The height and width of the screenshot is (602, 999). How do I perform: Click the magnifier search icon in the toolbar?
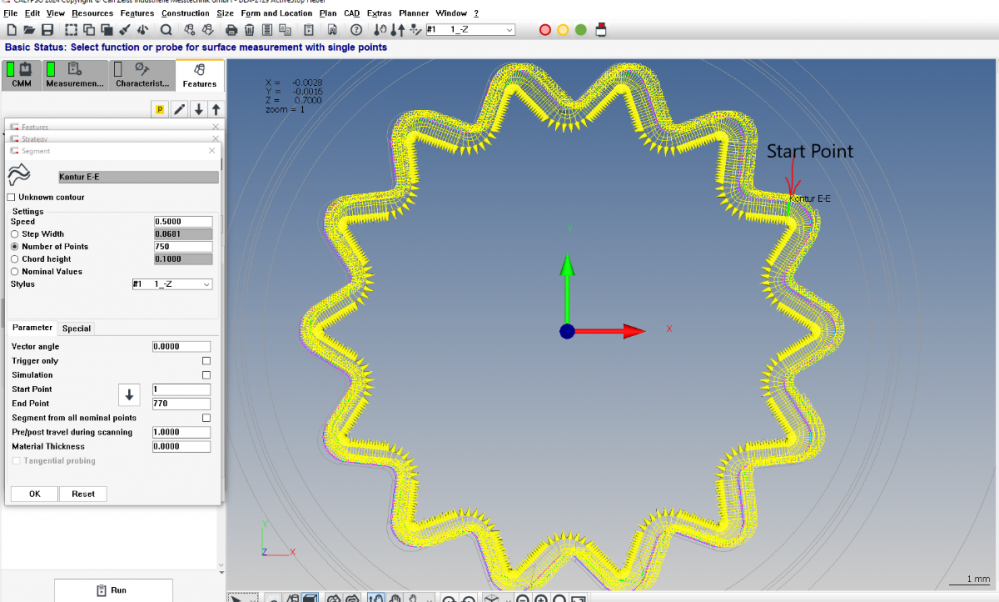click(x=166, y=30)
